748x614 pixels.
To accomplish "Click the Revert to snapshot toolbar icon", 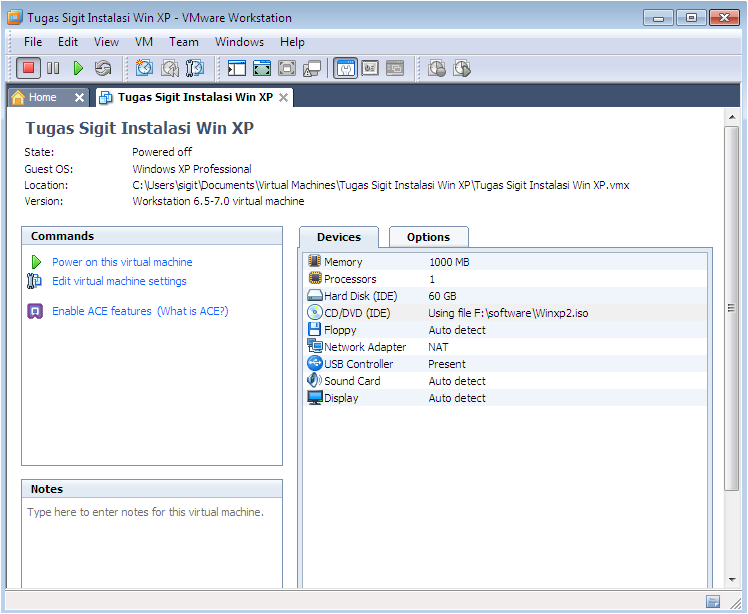I will click(169, 68).
